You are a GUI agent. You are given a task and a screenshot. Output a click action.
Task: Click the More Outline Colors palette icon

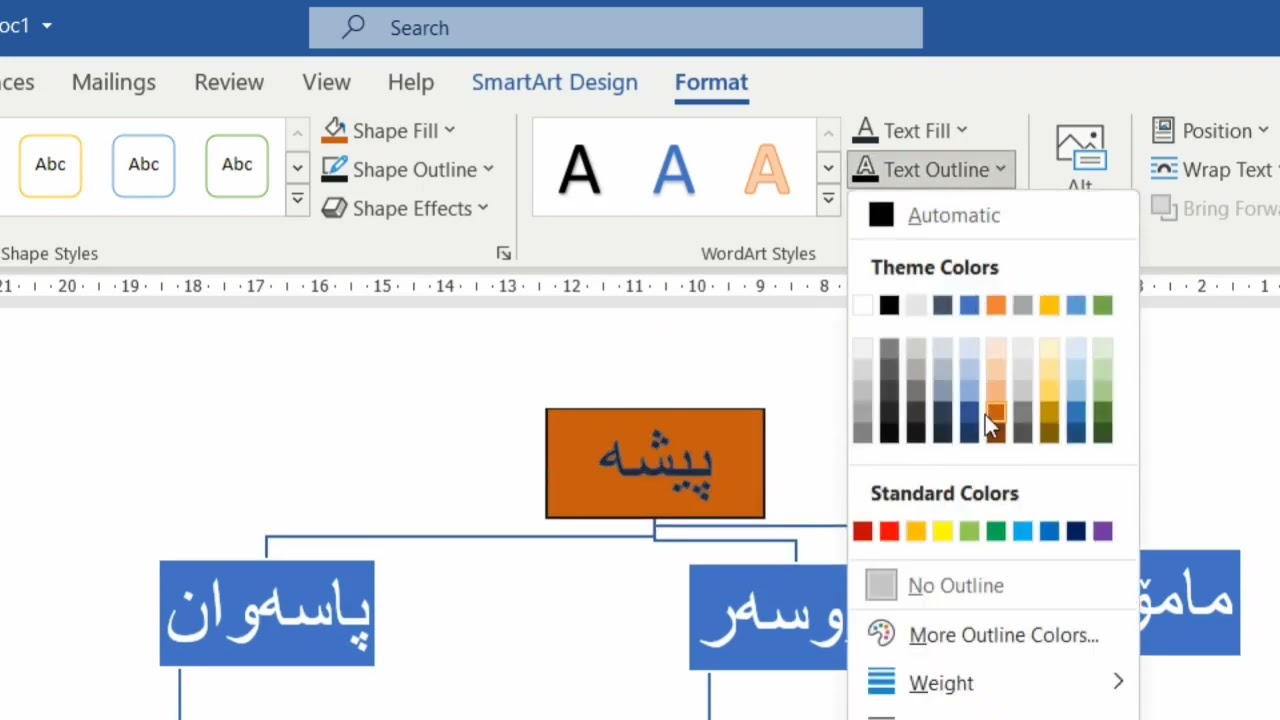[x=881, y=634]
